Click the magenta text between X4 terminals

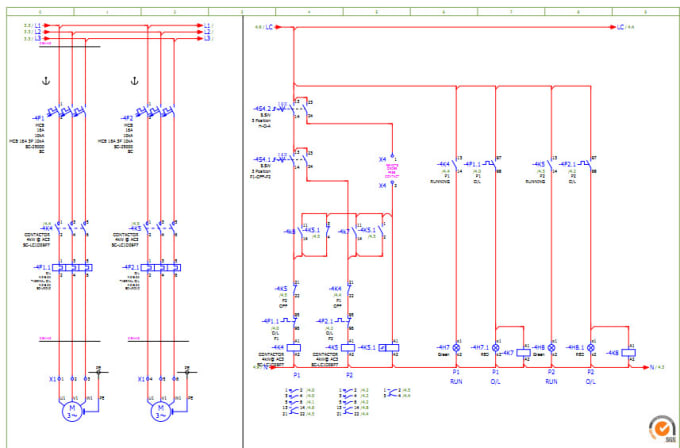[392, 171]
